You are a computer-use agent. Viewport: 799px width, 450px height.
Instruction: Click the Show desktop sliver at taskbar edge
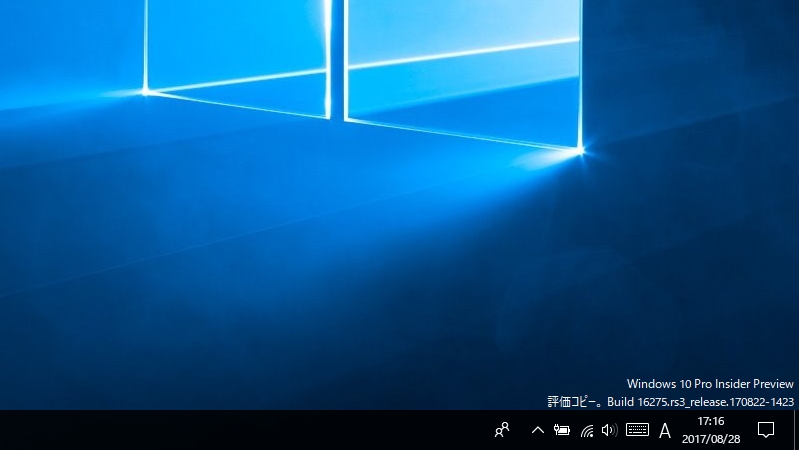pyautogui.click(x=796, y=430)
